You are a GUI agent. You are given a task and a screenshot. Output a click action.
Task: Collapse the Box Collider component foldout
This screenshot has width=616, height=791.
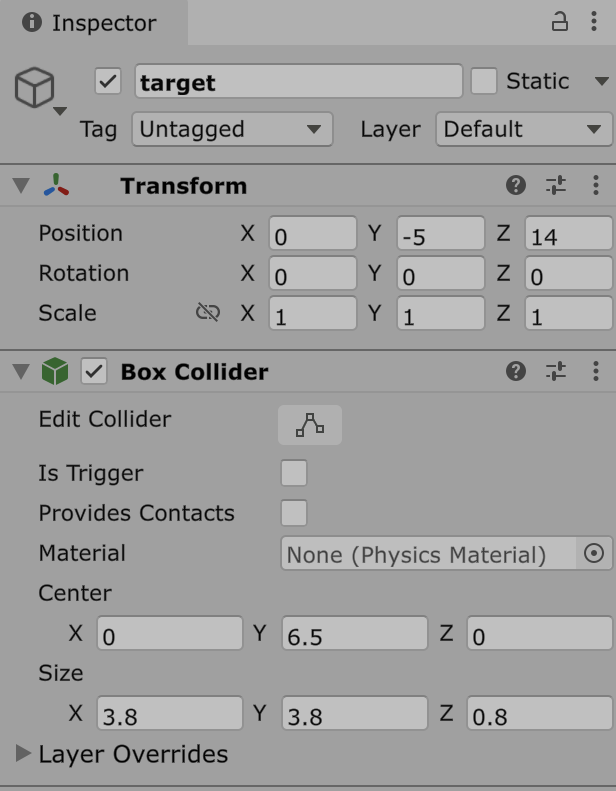point(21,371)
